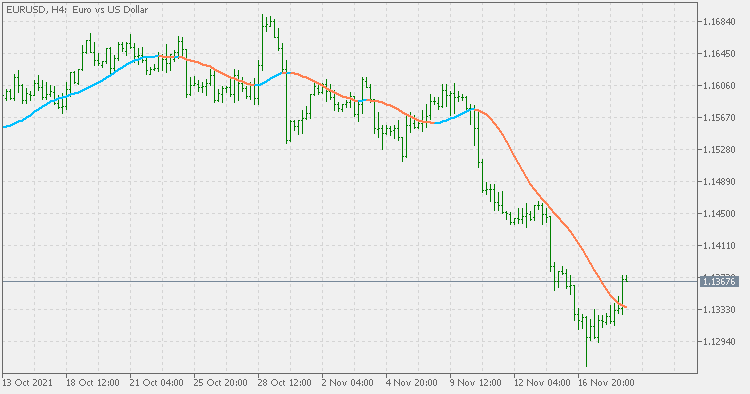750x394 pixels.
Task: Click the 21 Oct 04:00 time label
Action: click(157, 383)
